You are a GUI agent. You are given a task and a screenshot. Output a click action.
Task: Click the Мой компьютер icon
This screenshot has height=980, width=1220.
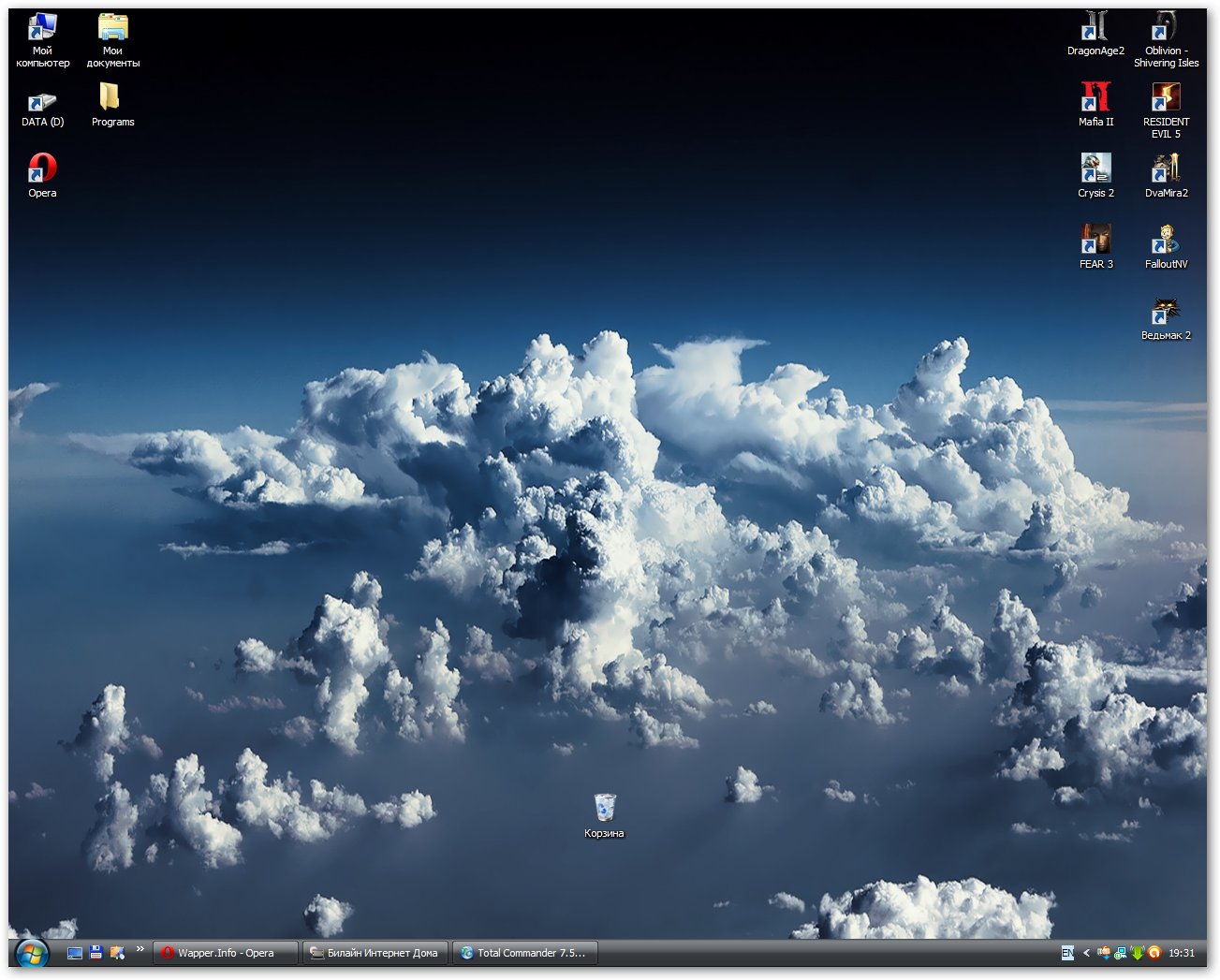pyautogui.click(x=42, y=27)
